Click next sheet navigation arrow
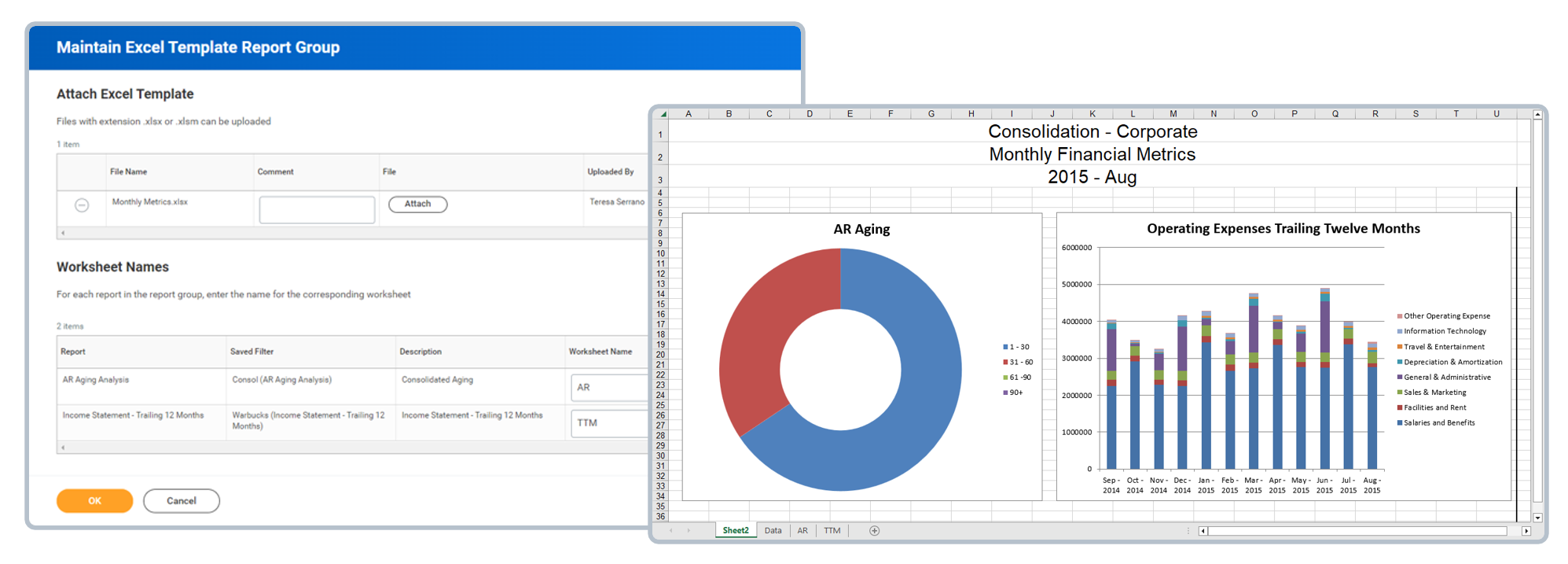Screen dimensions: 1568x564 pos(689,531)
